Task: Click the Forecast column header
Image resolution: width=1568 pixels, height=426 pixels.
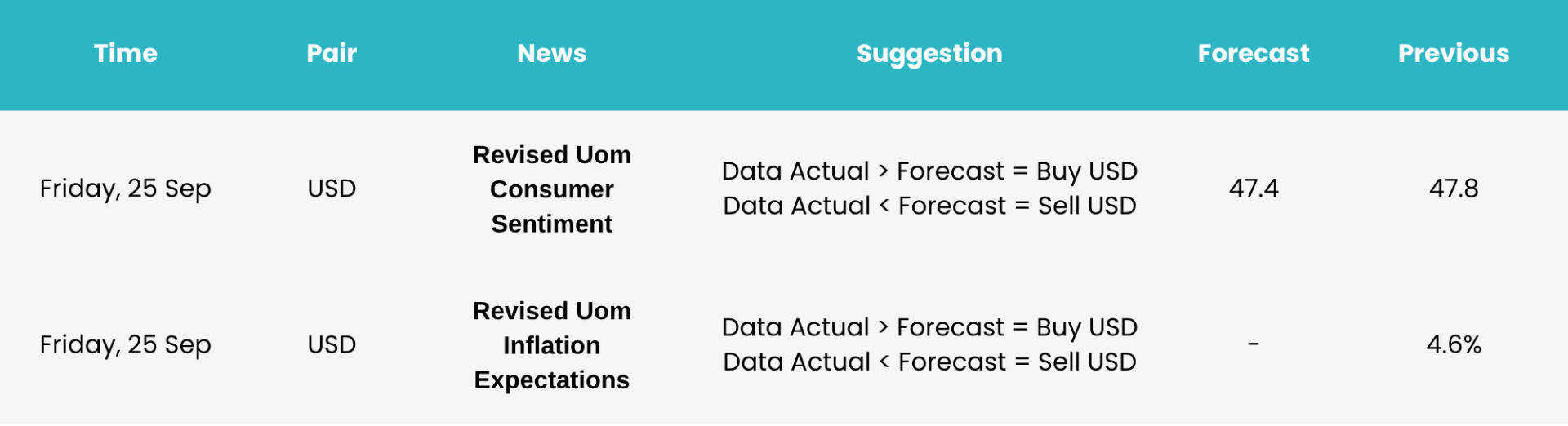Action: click(1254, 53)
